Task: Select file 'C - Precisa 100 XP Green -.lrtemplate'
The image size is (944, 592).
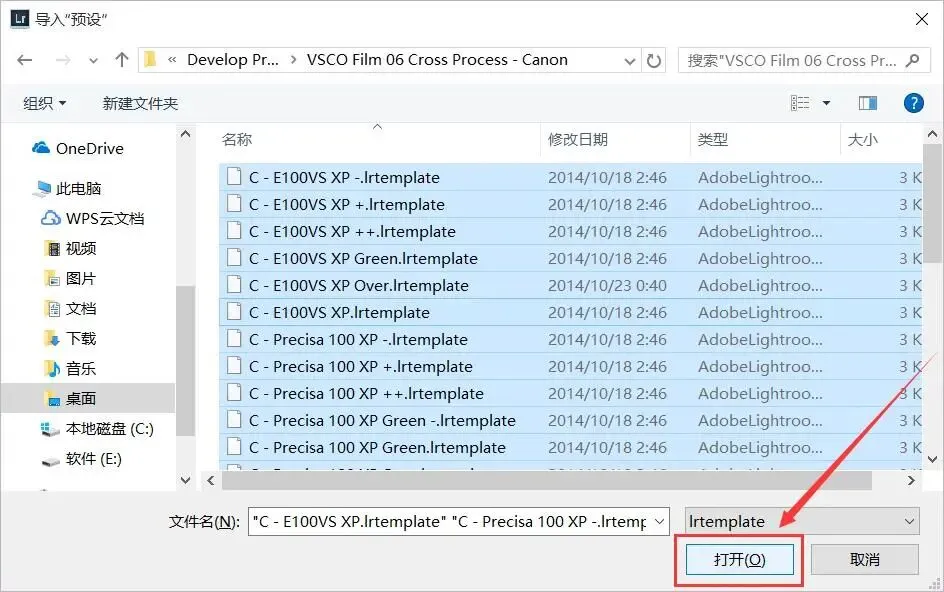Action: 571,420
